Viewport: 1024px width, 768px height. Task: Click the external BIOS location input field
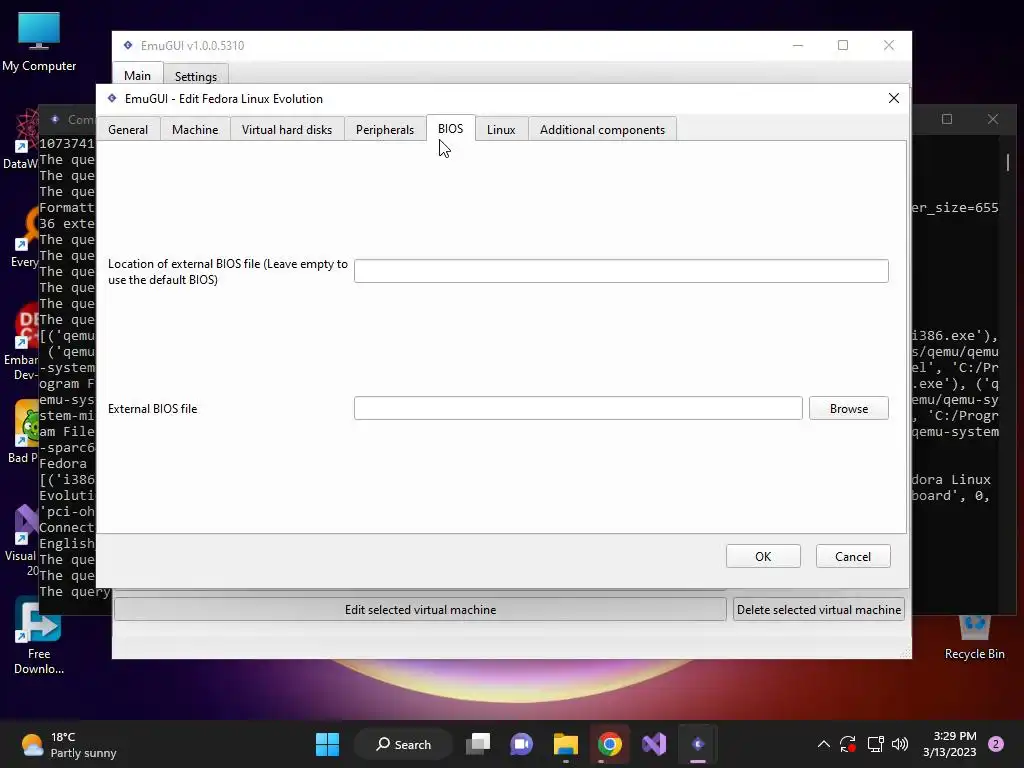pos(621,271)
